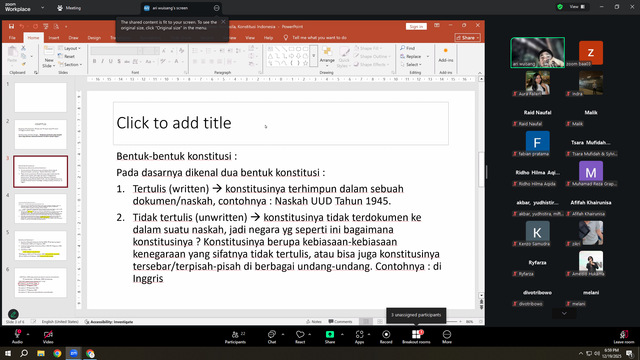This screenshot has width=640, height=360.
Task: Open audio options arrow next to Audio
Action: click(28, 334)
